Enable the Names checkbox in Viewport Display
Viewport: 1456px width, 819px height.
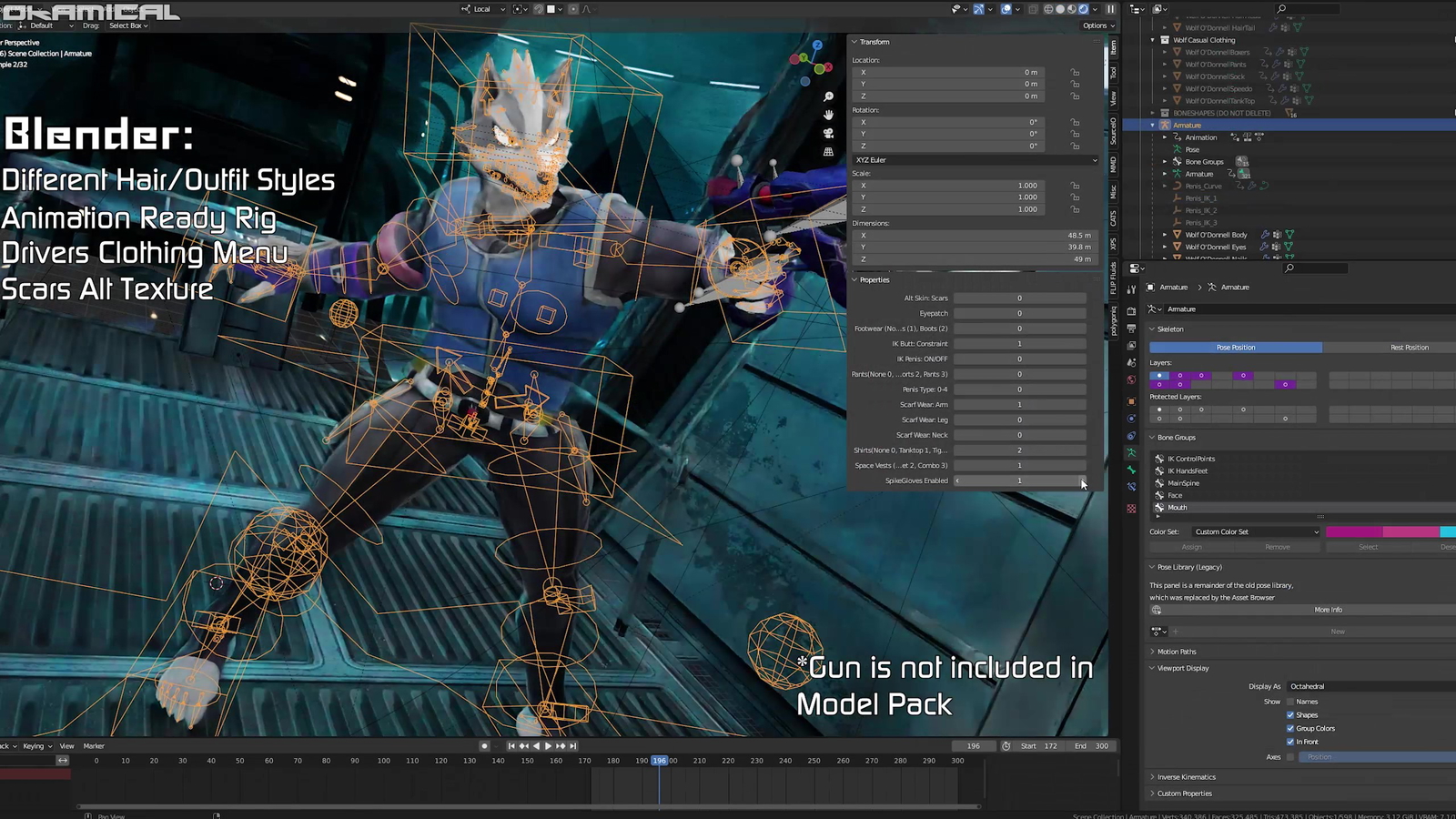click(x=1290, y=702)
